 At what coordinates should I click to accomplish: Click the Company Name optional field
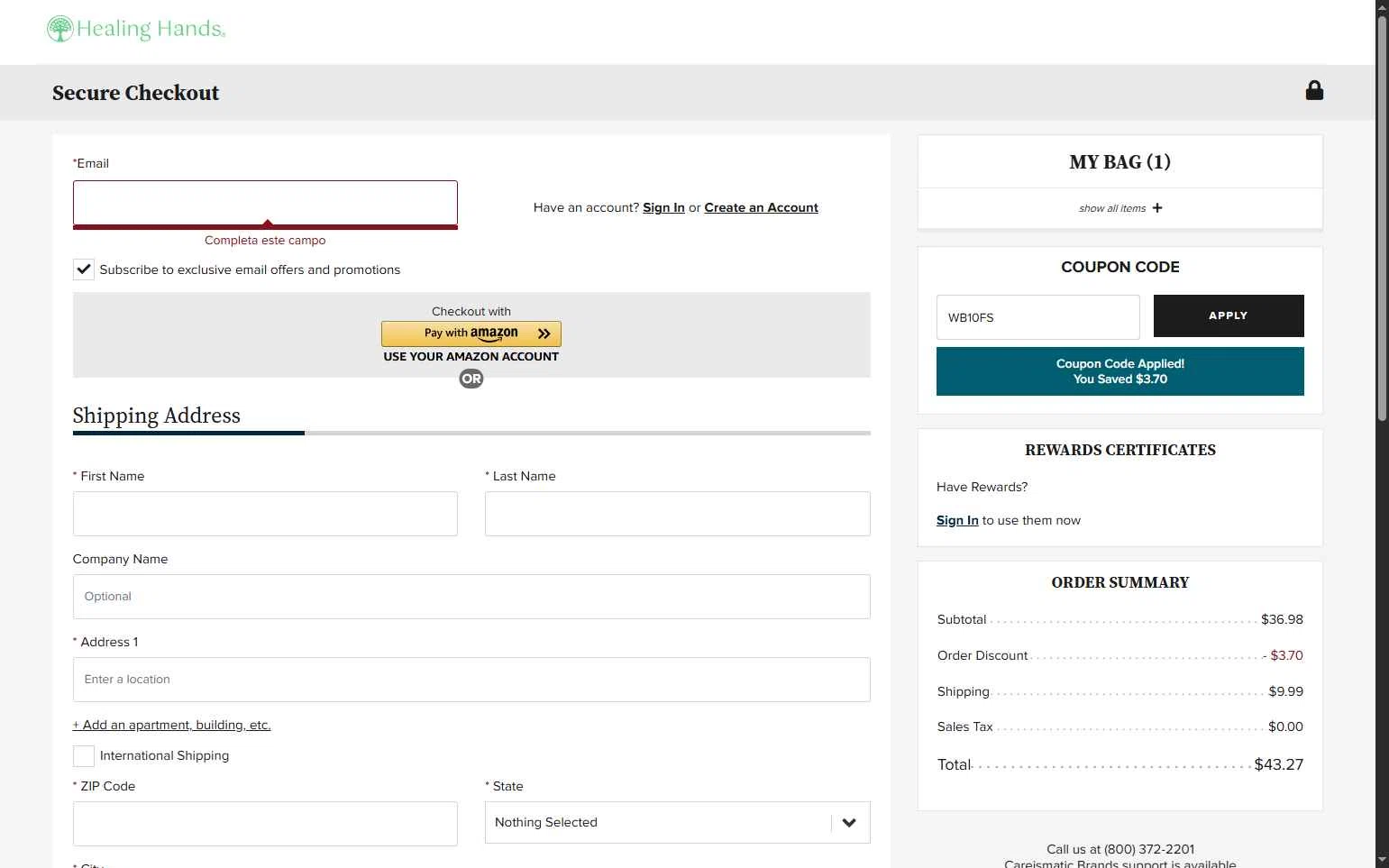pyautogui.click(x=471, y=597)
